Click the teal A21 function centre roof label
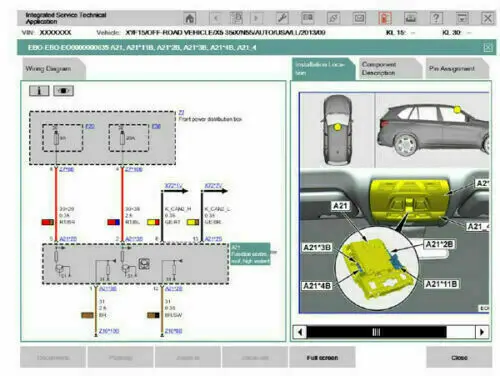Viewport: 500px width, 376px height. (x=250, y=254)
